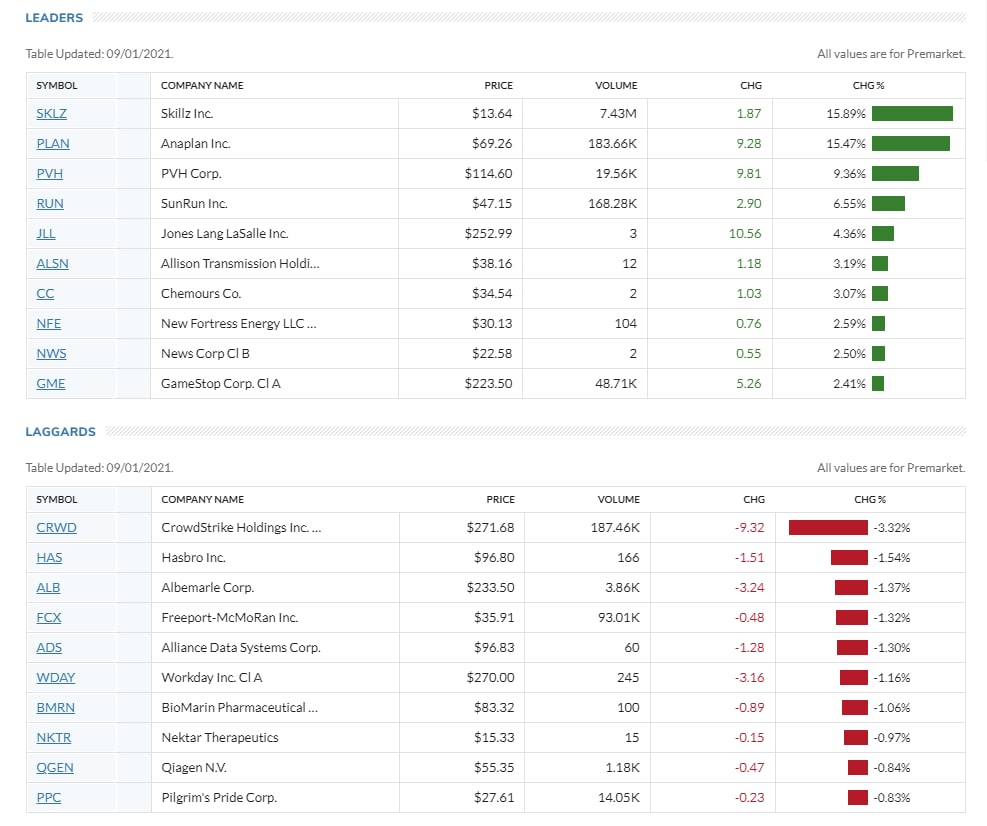Open the PLAN symbol link
987x826 pixels.
(53, 144)
